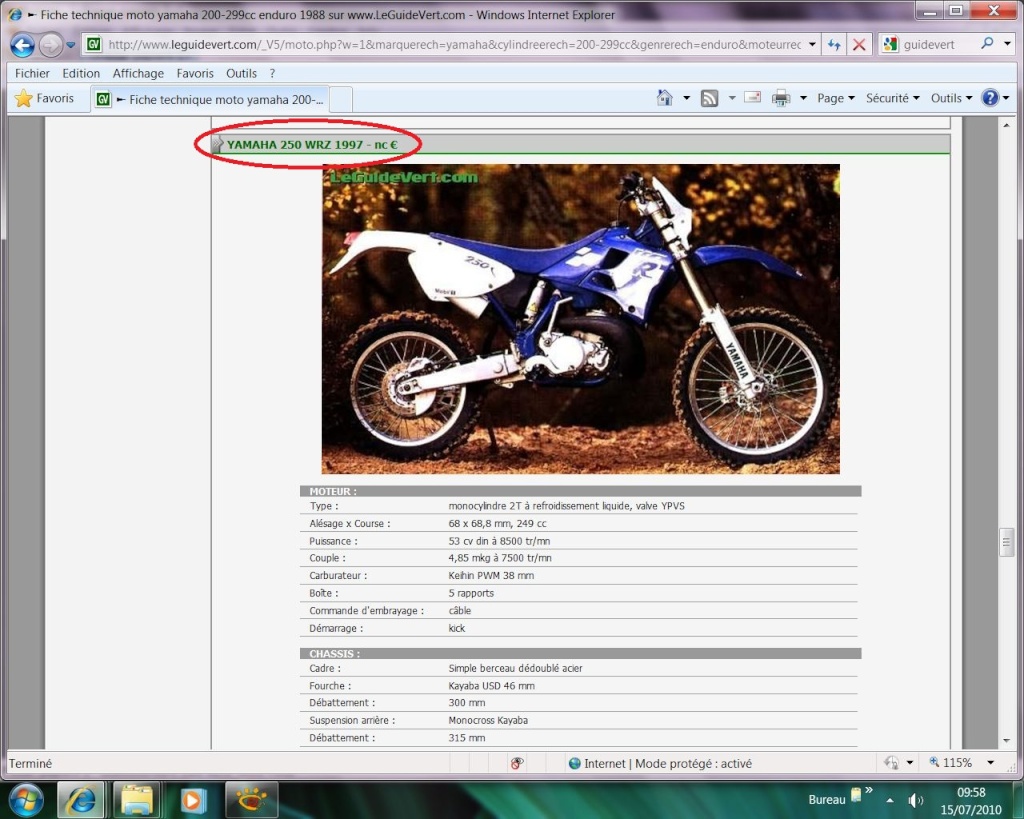Open the Fichier menu
The height and width of the screenshot is (819, 1024).
32,73
